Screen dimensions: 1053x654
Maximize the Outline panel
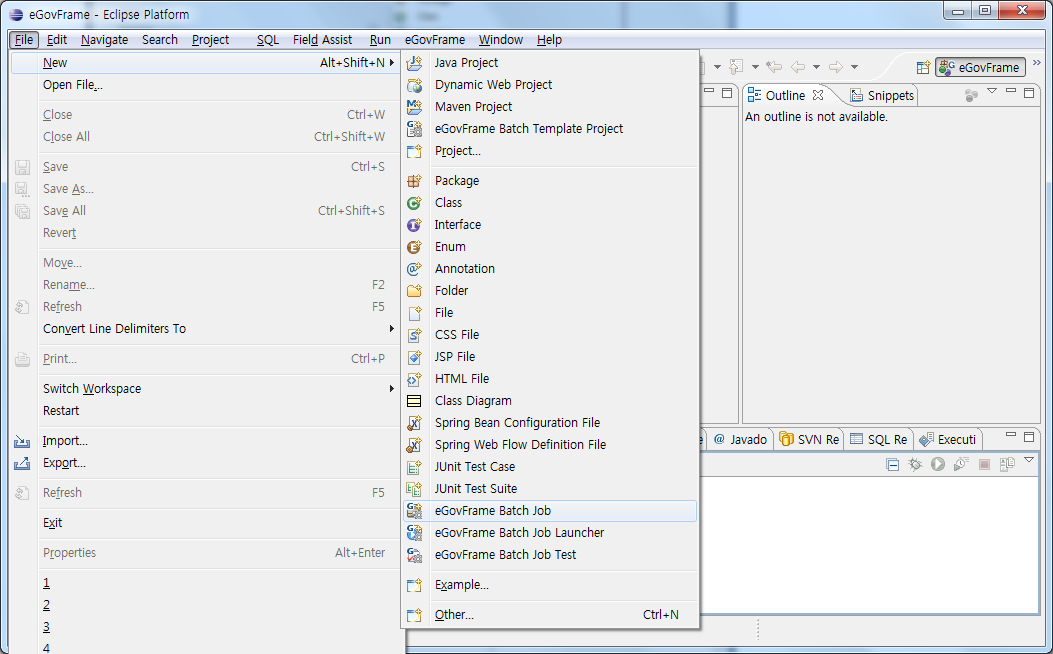1029,92
